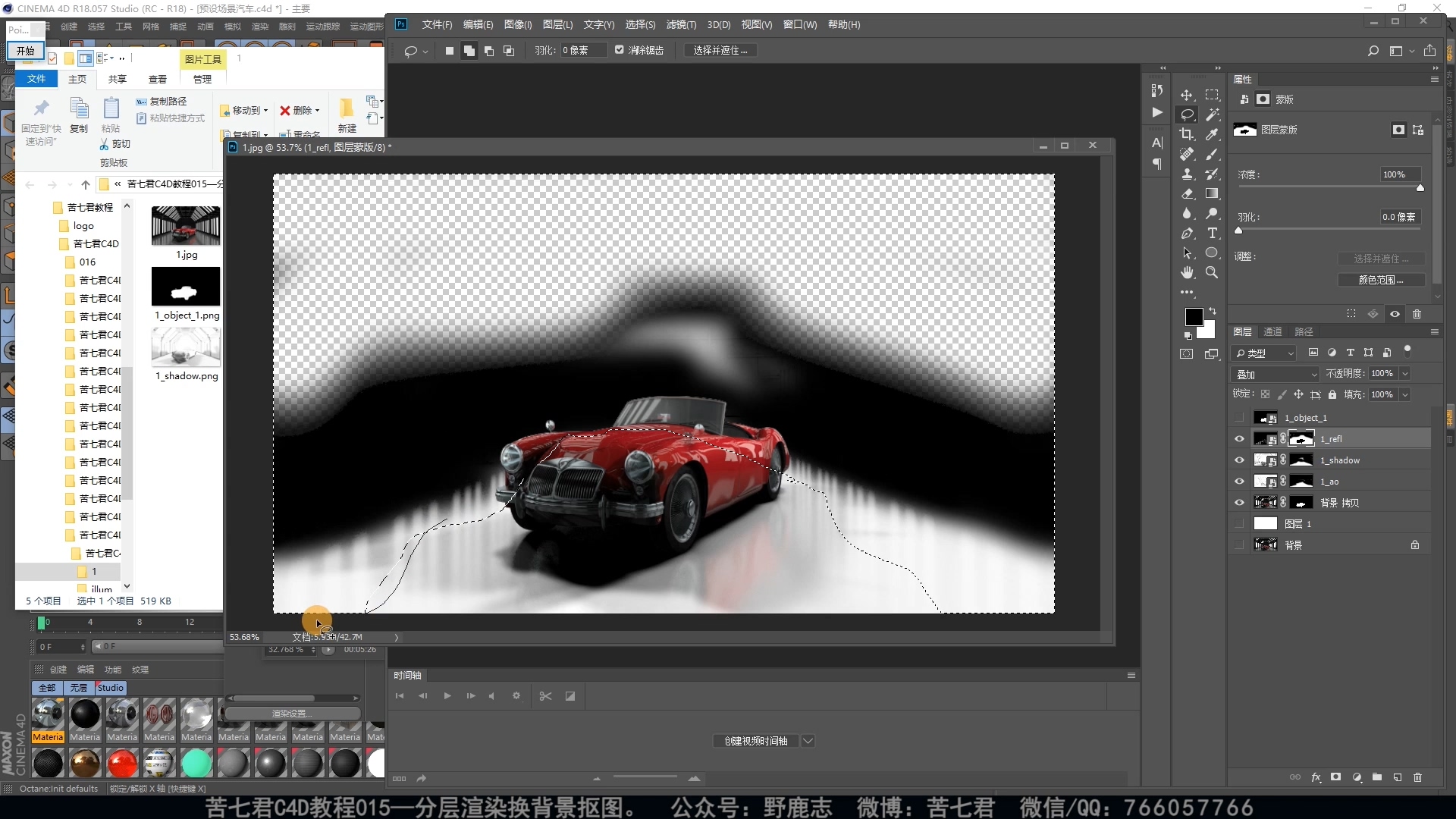Screen dimensions: 1456x819
Task: Click the foreground color swatch
Action: [x=1193, y=316]
